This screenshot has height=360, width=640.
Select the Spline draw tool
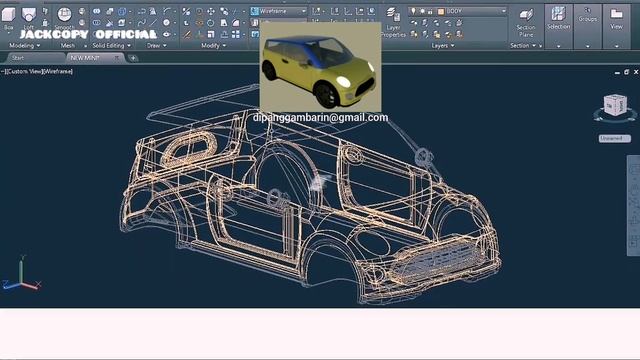142,23
